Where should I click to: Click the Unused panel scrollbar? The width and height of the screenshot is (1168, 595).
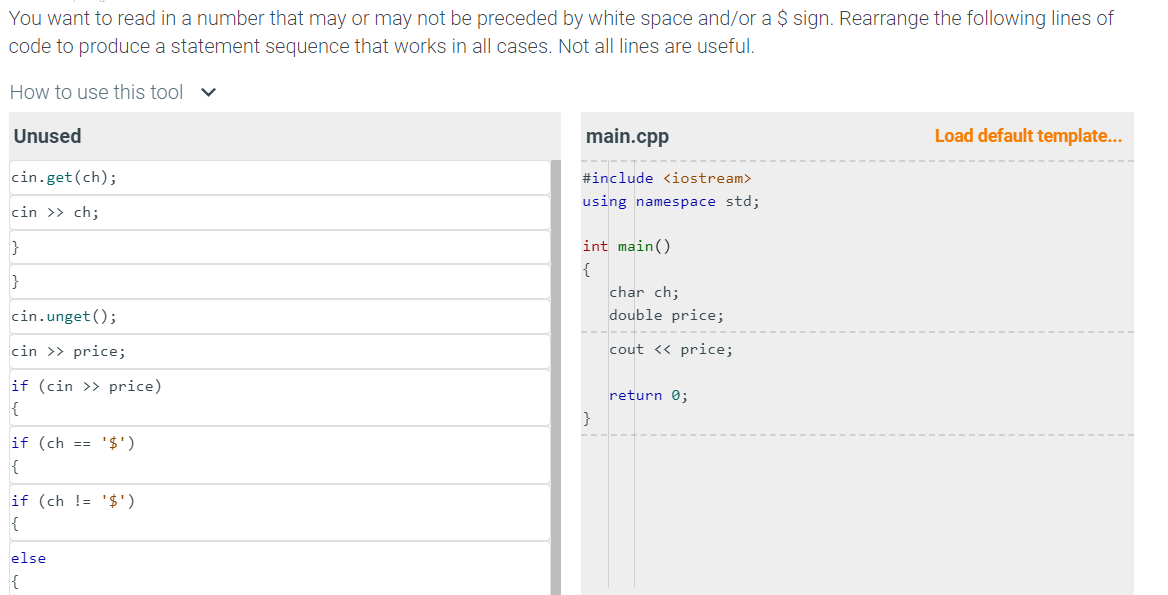click(556, 377)
